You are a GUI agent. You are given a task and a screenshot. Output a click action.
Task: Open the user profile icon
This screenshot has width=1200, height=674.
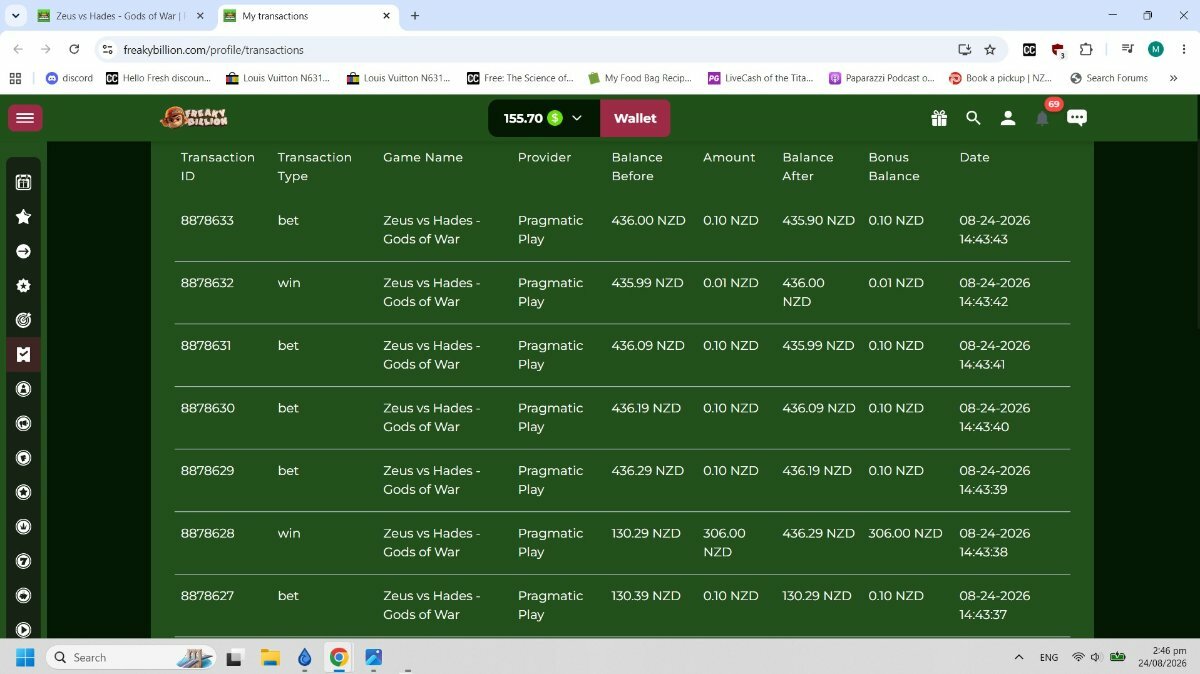coord(1008,118)
